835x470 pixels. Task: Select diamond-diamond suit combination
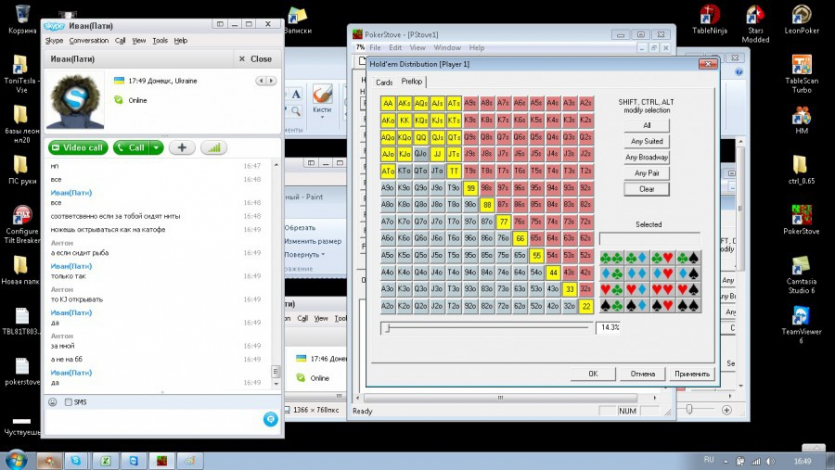(x=637, y=274)
